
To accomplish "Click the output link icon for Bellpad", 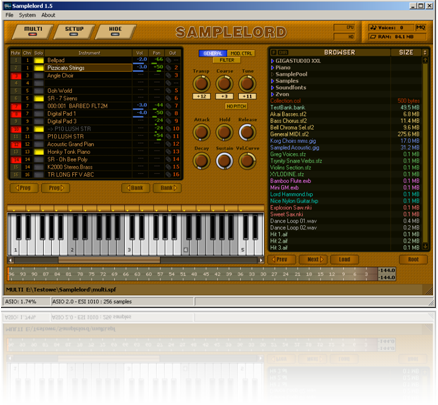I will (169, 60).
